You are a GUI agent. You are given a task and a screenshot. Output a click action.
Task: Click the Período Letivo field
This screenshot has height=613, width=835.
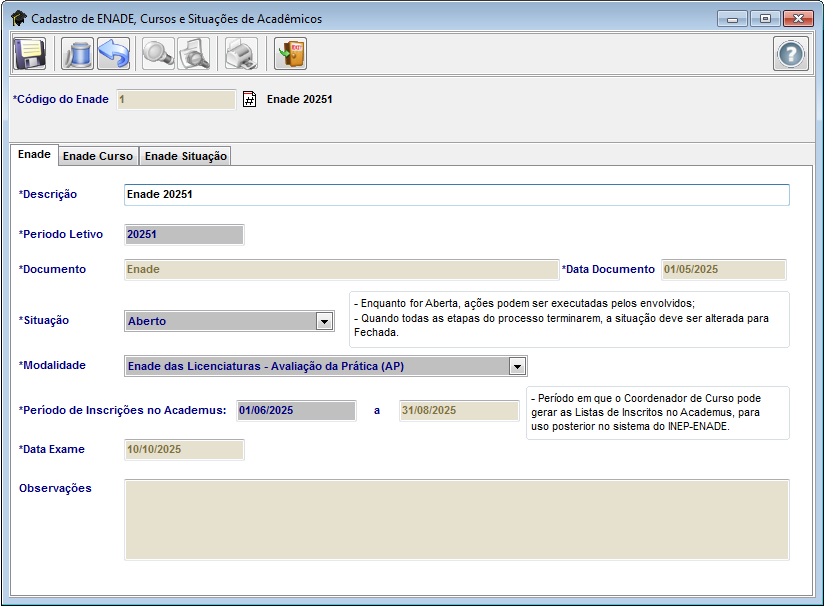183,235
